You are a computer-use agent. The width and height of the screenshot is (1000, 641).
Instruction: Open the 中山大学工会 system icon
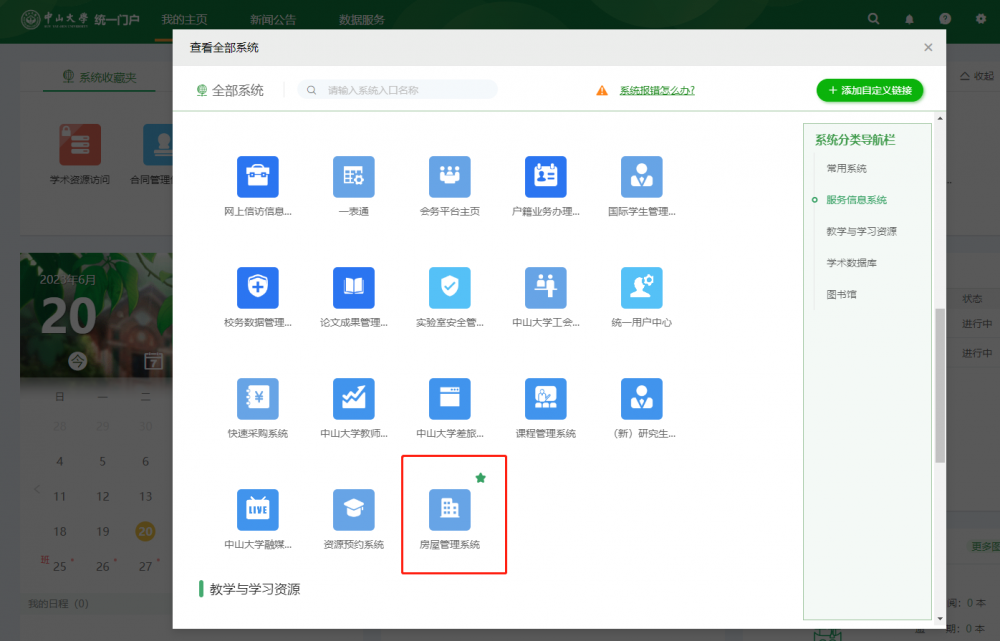[545, 288]
